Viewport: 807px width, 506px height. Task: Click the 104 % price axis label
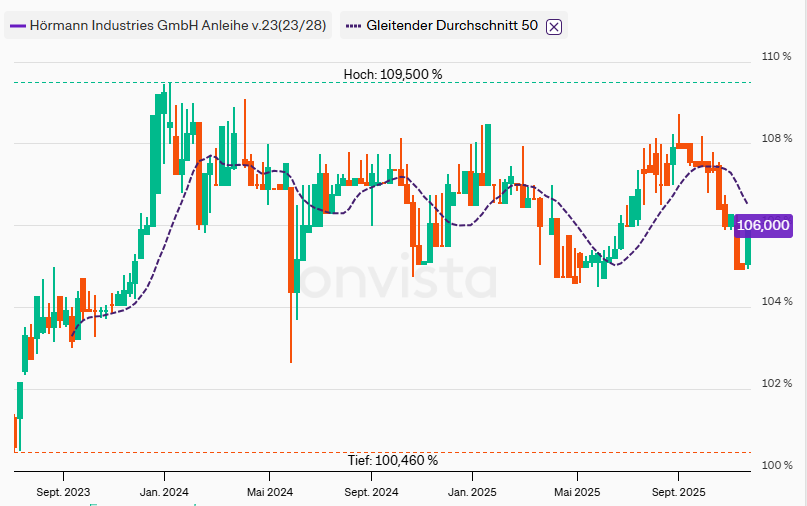pos(776,302)
